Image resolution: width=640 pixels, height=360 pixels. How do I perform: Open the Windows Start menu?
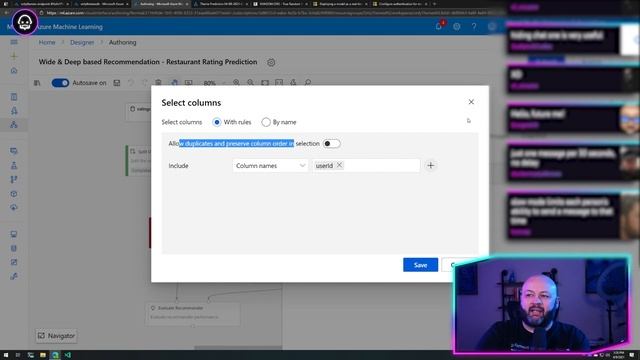(6, 355)
